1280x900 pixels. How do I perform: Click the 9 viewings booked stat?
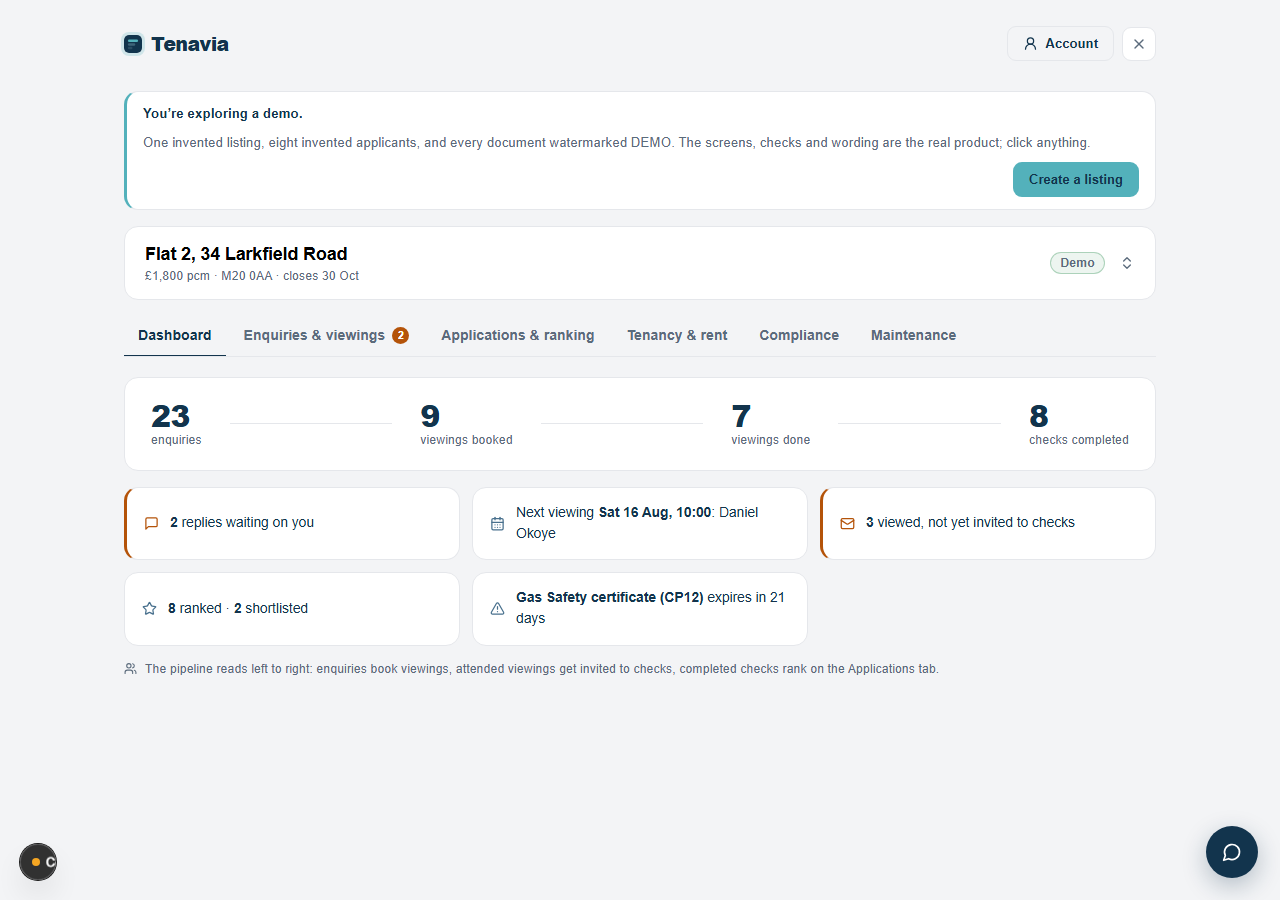coord(466,424)
